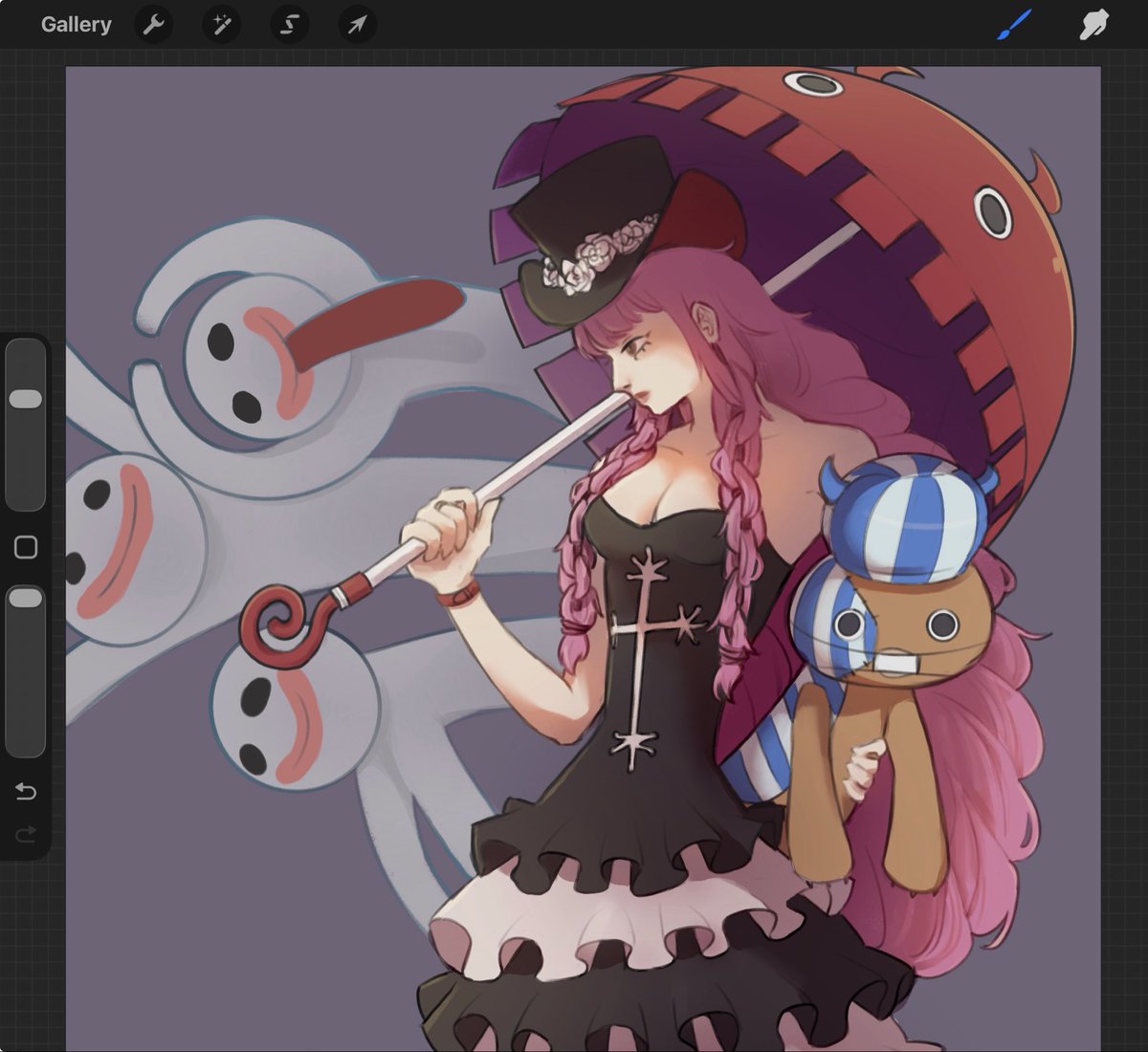The image size is (1148, 1052).
Task: Open the Actions wrench menu
Action: tap(153, 25)
